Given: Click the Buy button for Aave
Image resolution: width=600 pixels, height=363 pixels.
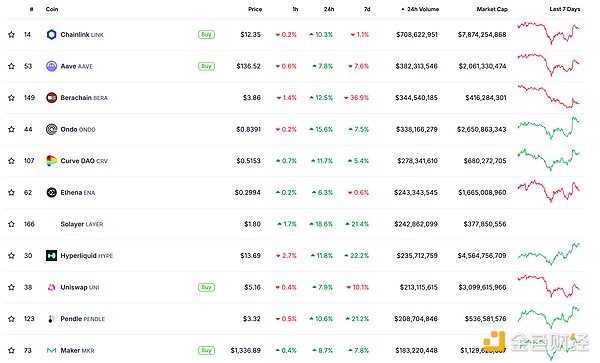Looking at the screenshot, I should [x=206, y=66].
